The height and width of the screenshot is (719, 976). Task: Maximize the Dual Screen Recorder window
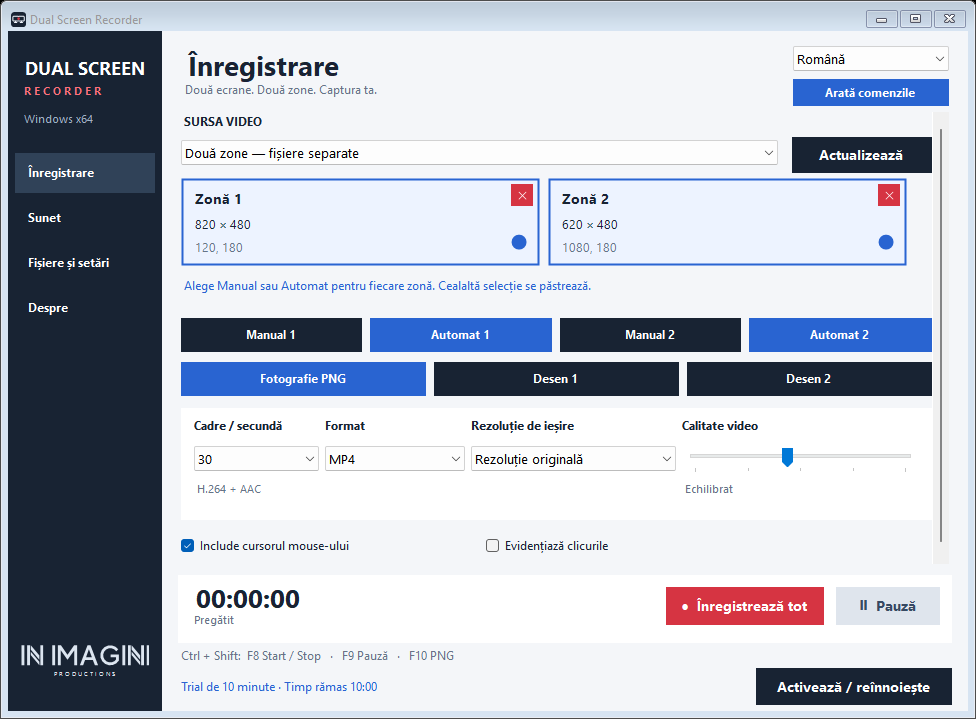[x=915, y=19]
